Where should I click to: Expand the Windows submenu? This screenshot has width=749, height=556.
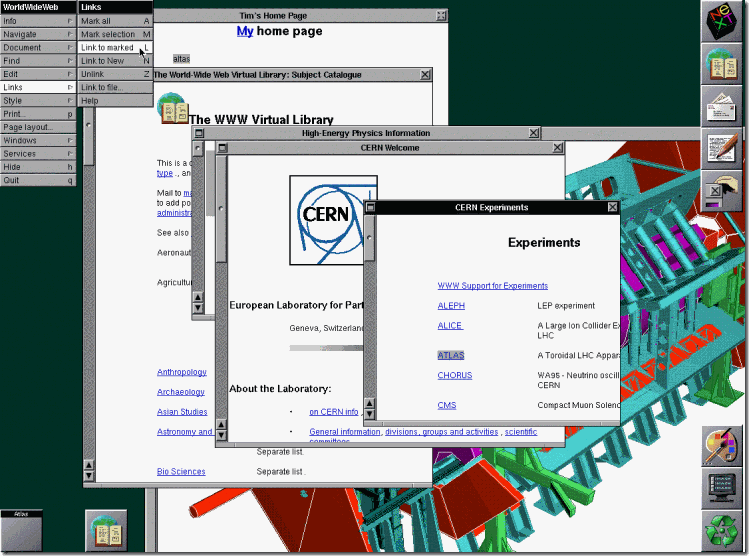38,140
